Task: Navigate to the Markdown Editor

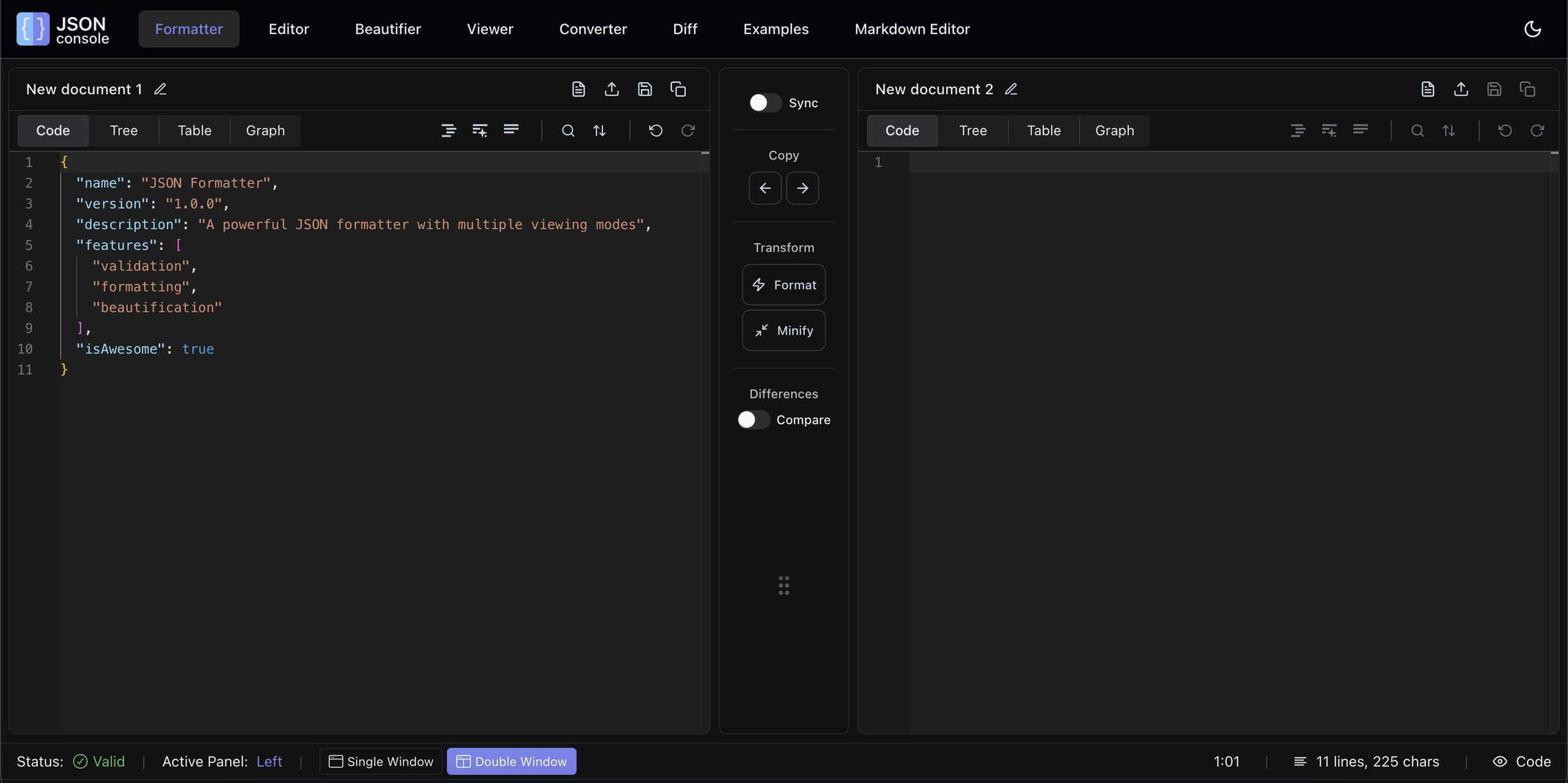Action: tap(913, 28)
